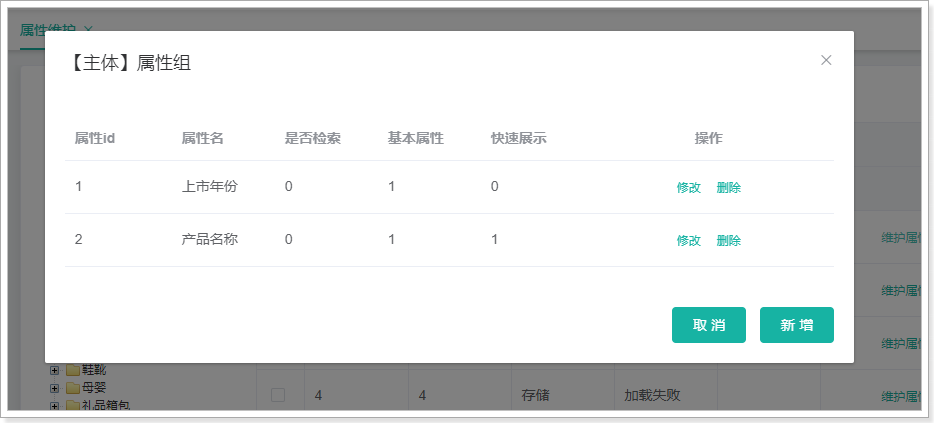Expand the 母婴 tree node
This screenshot has height=423, width=934.
(x=55, y=388)
